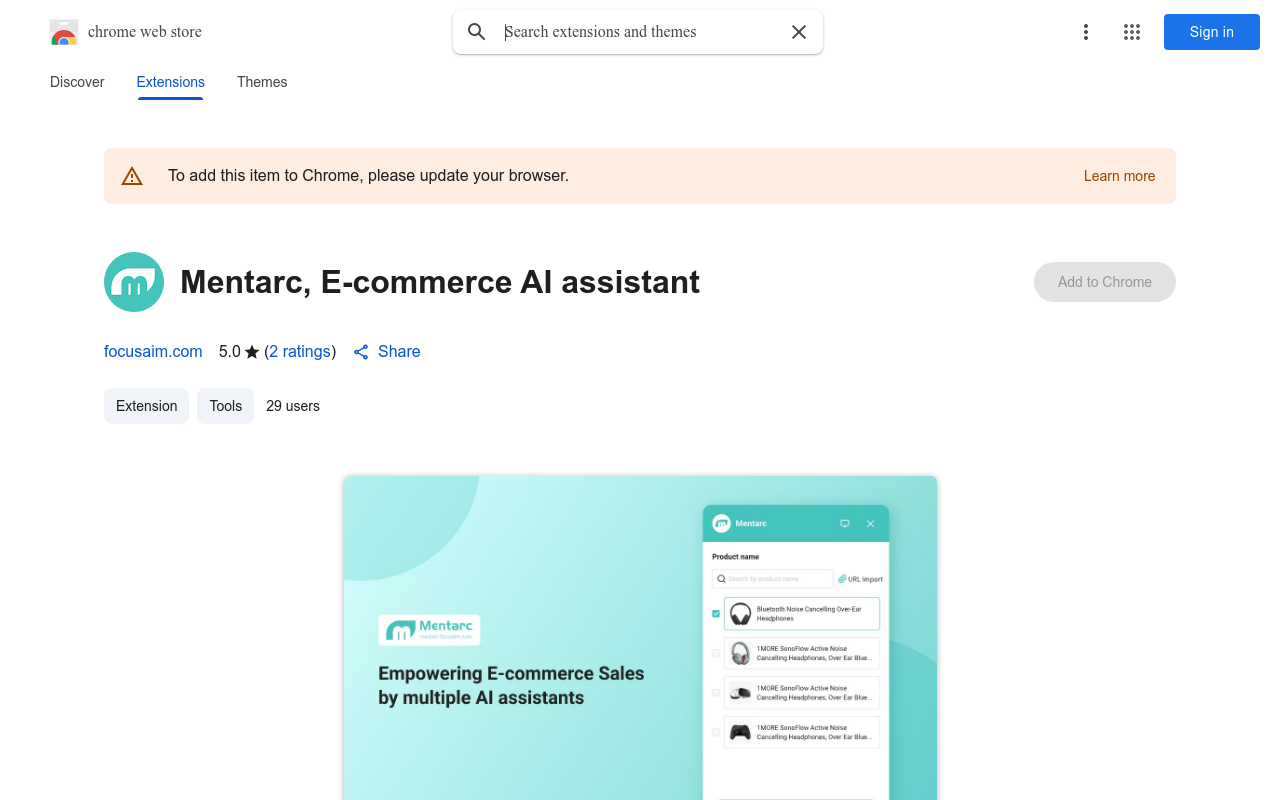Click the Add to Chrome button

[1105, 282]
